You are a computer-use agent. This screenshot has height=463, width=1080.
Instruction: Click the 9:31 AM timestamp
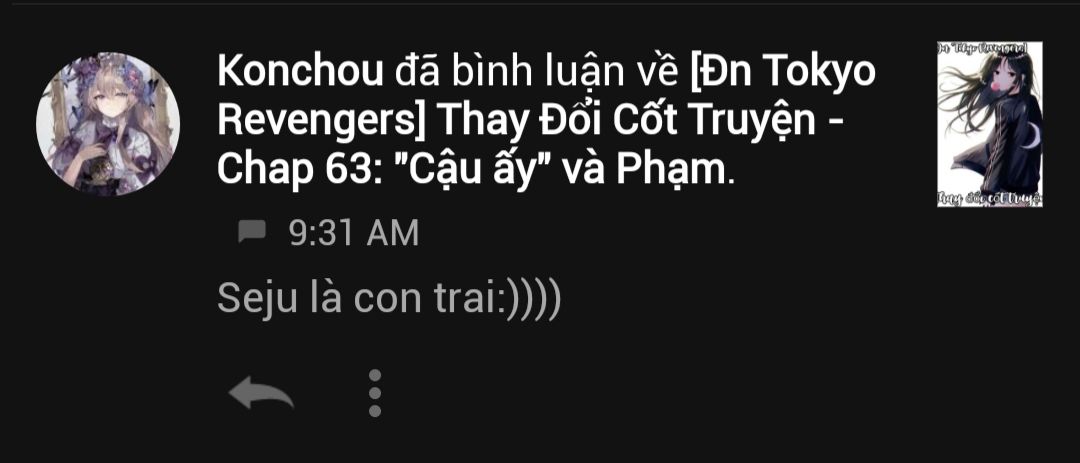tap(353, 233)
